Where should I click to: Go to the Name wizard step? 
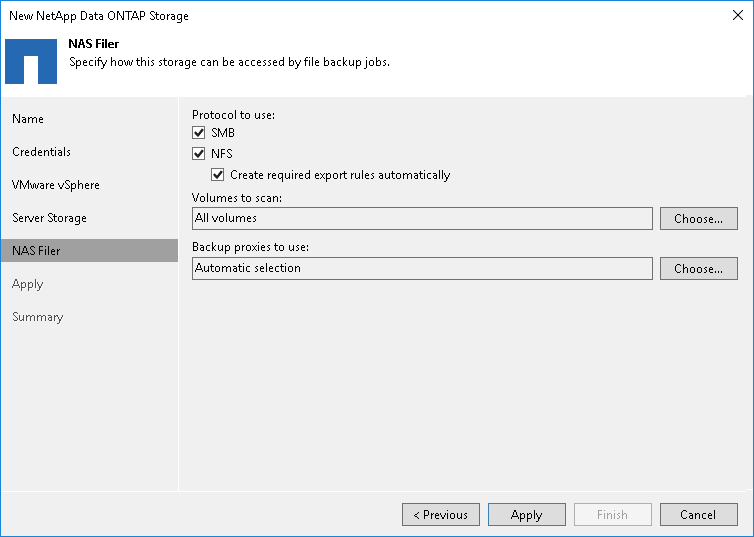[x=28, y=119]
